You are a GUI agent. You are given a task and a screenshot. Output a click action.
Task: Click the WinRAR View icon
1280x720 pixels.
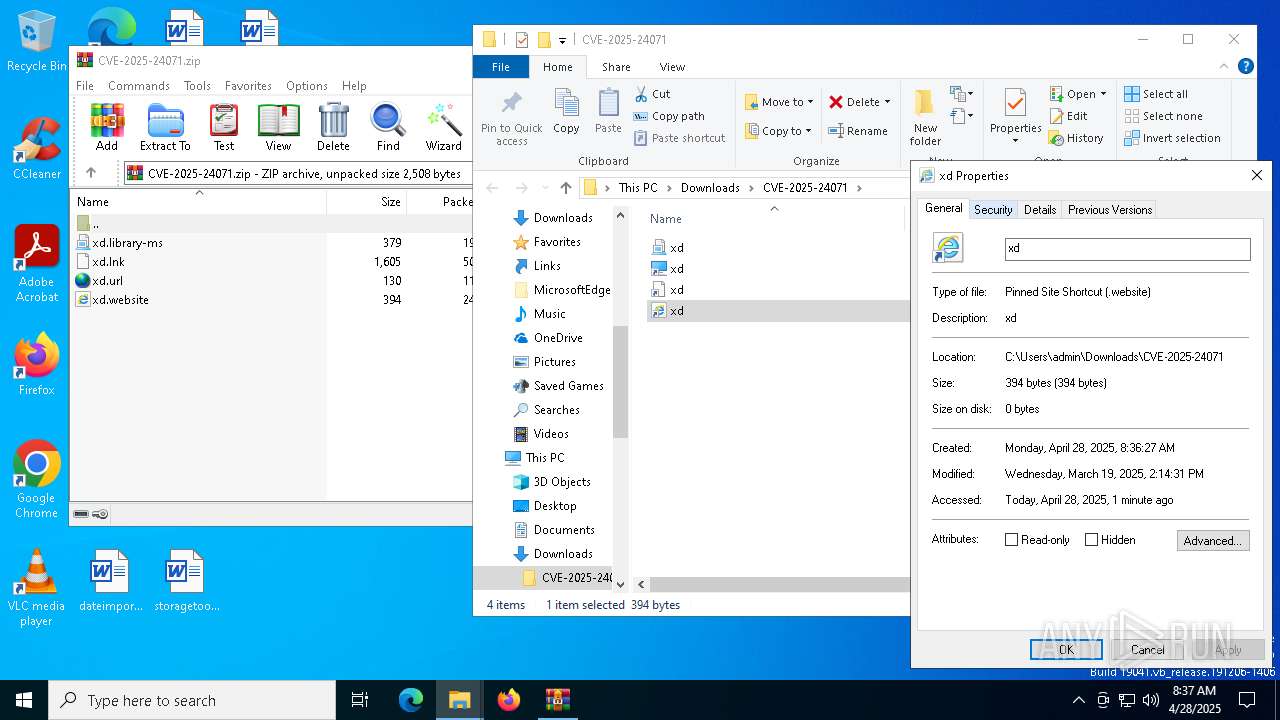[x=278, y=127]
